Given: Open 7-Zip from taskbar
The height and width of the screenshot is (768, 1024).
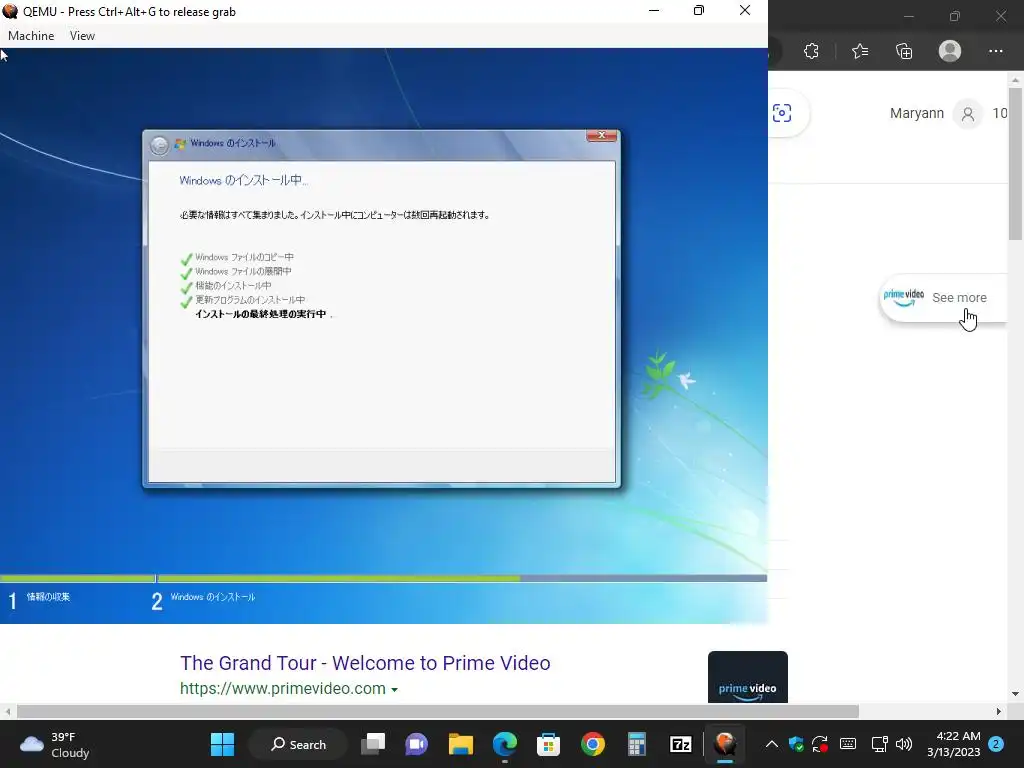Looking at the screenshot, I should pos(680,744).
